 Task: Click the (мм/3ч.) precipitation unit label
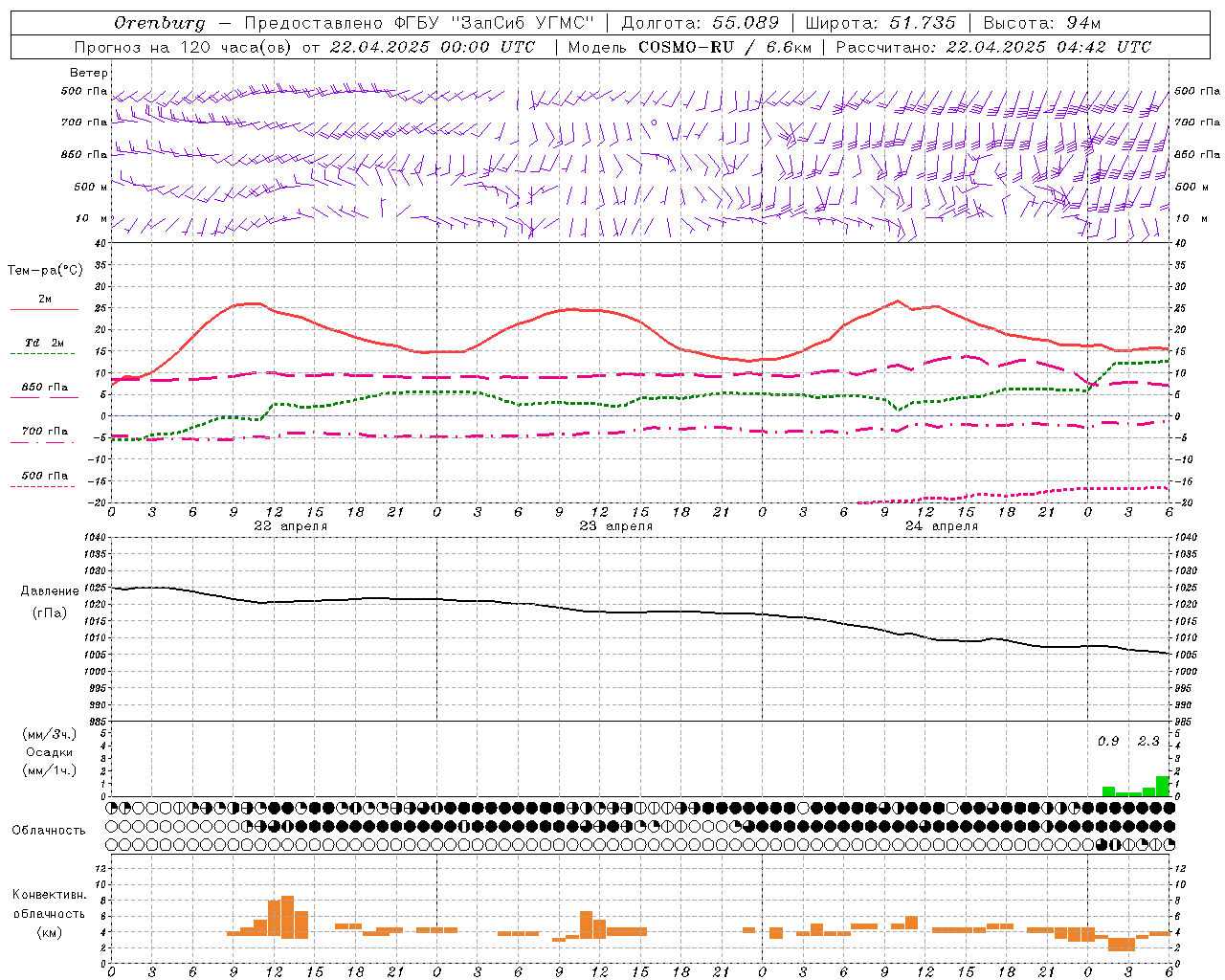pos(50,734)
